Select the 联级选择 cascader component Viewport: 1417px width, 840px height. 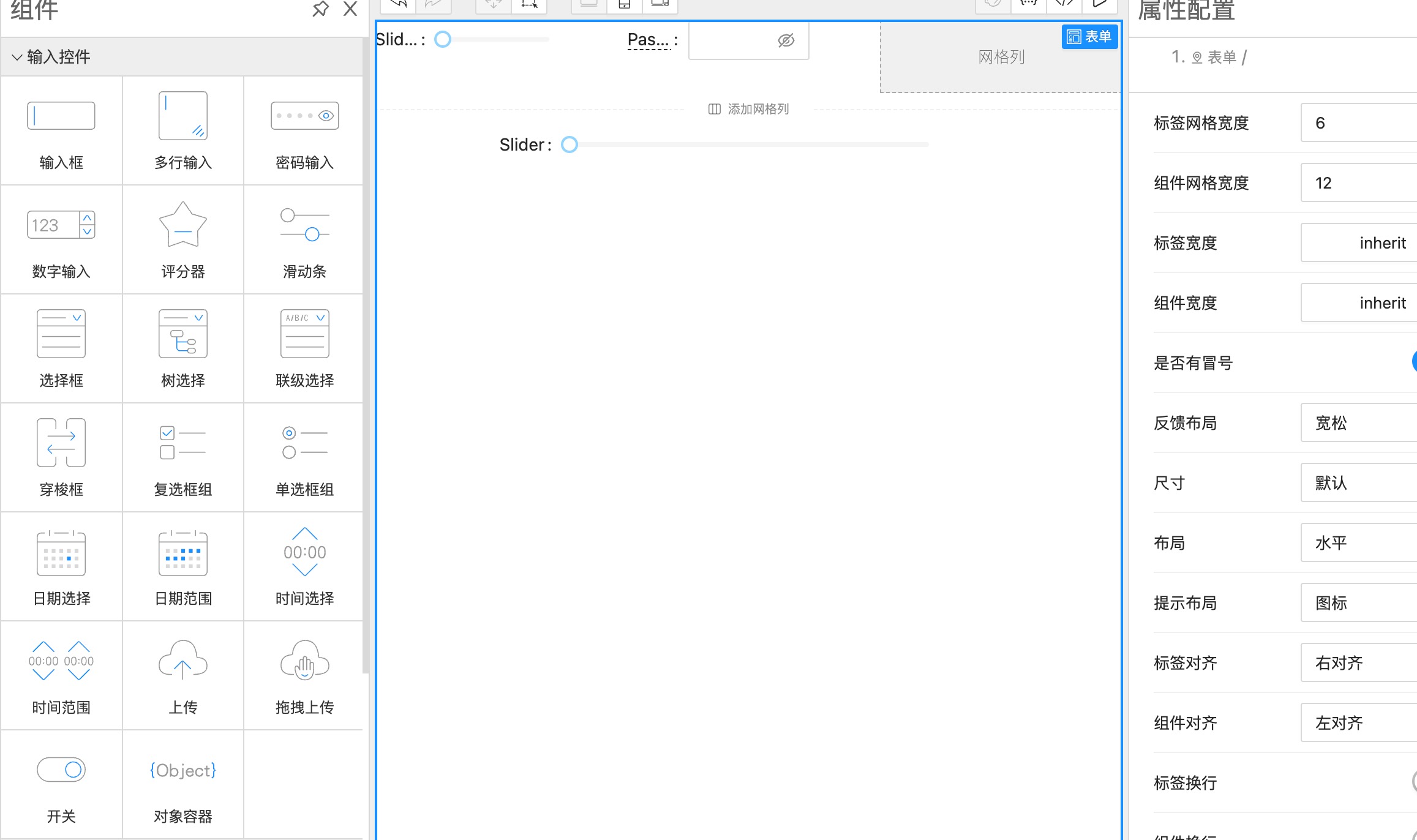click(x=304, y=348)
